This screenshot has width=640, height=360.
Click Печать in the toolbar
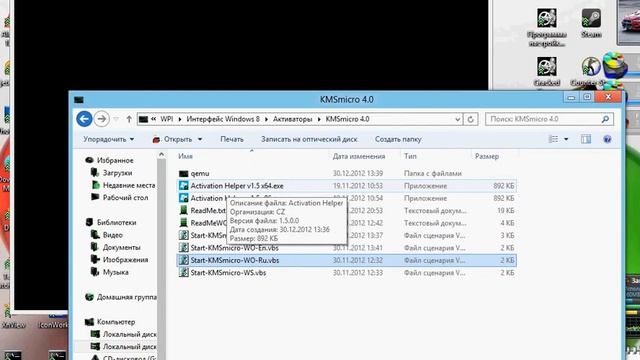coord(232,139)
